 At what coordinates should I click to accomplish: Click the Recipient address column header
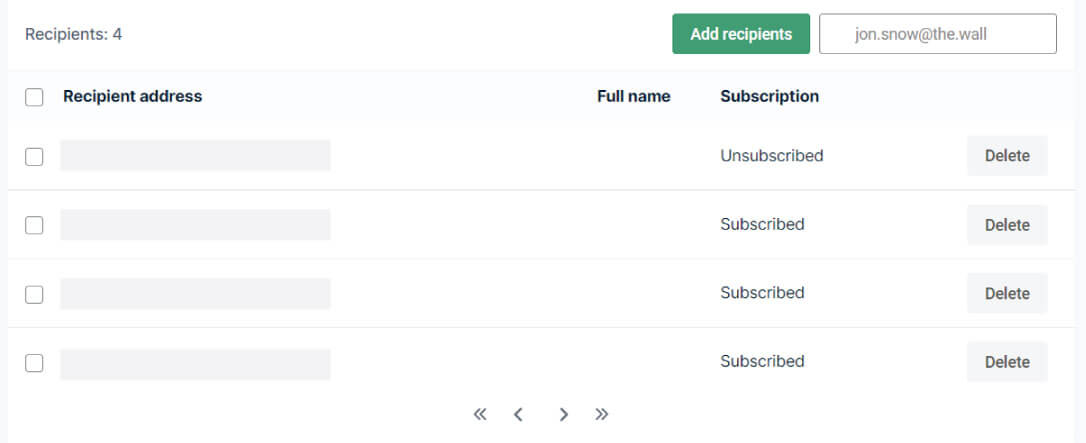pyautogui.click(x=132, y=96)
